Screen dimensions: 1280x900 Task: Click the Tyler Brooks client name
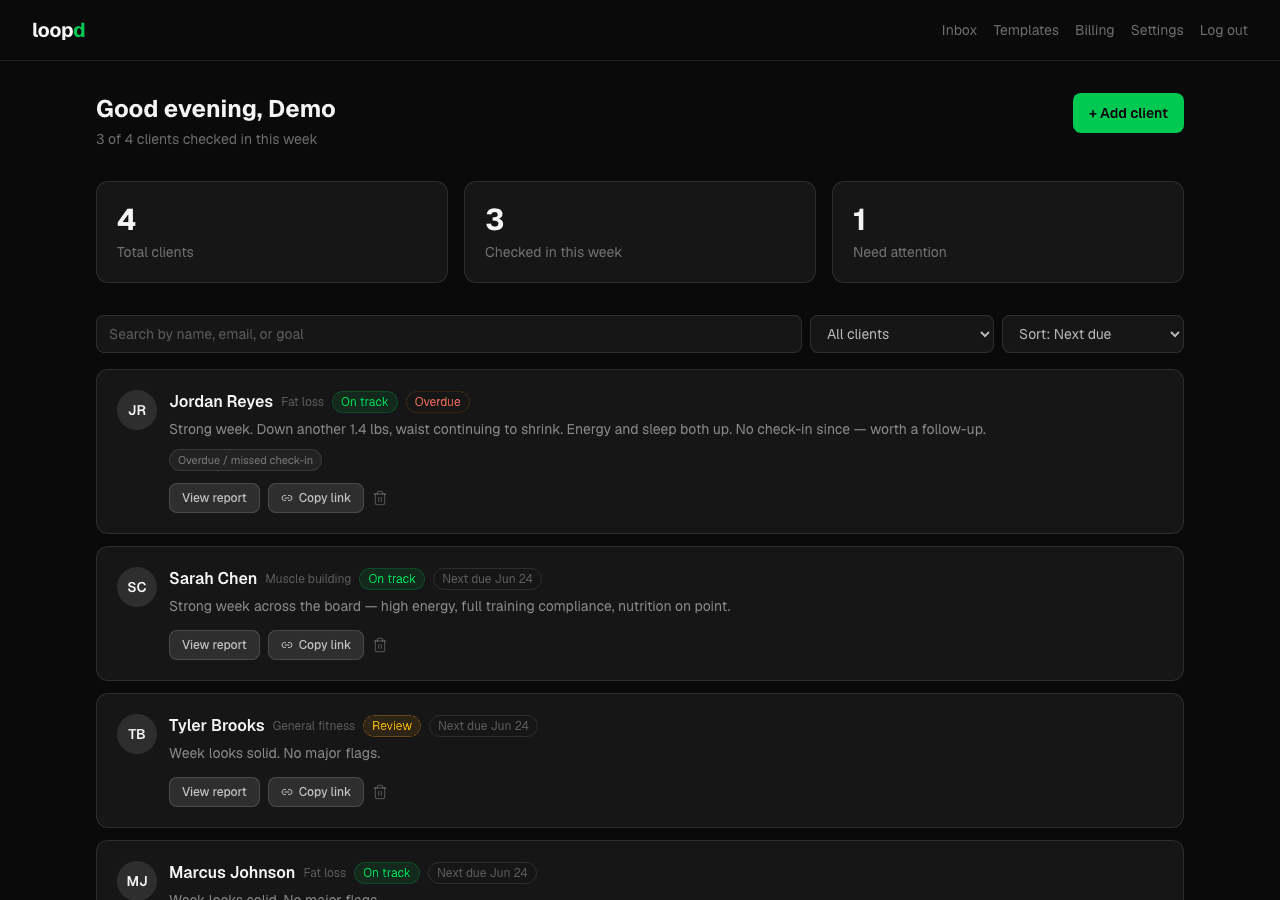point(217,725)
